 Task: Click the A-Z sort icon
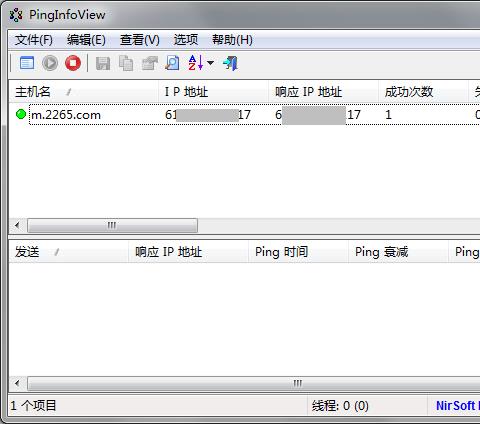coord(196,63)
